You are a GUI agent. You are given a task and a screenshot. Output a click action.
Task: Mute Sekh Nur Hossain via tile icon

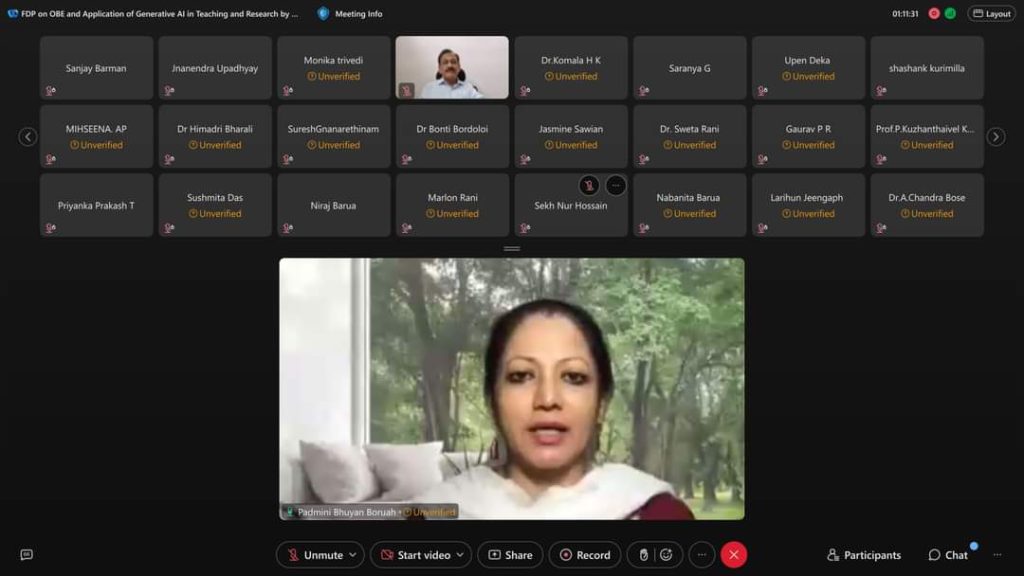589,185
